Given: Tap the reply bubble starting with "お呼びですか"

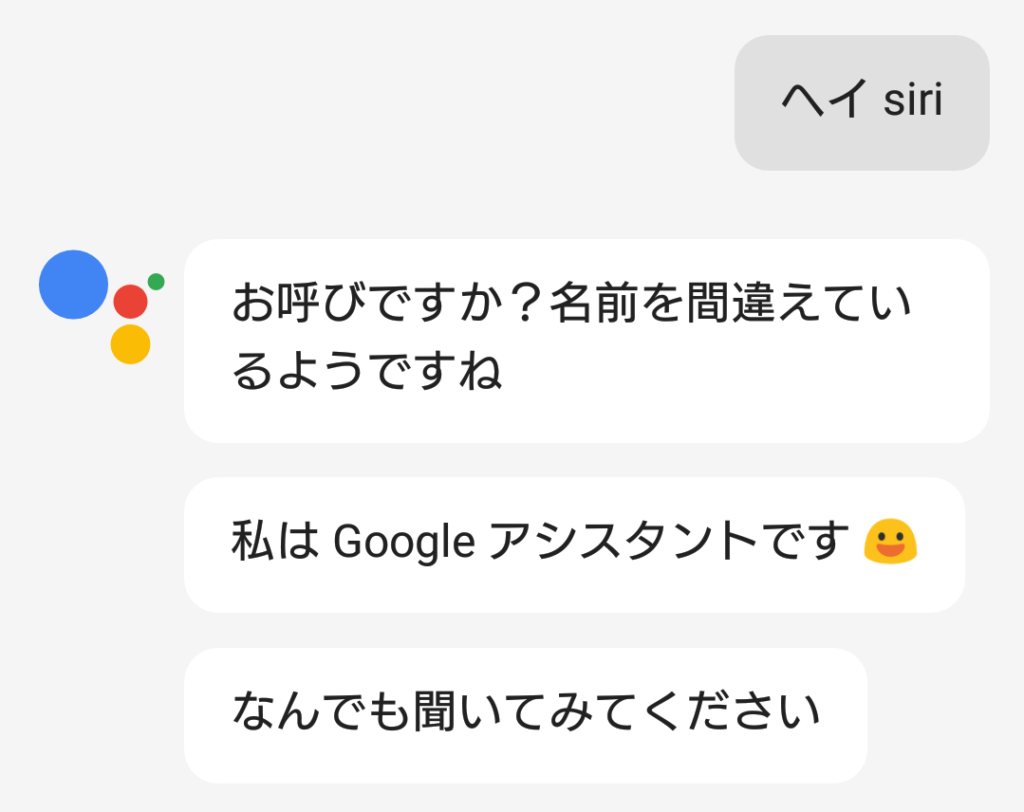Looking at the screenshot, I should [x=586, y=340].
